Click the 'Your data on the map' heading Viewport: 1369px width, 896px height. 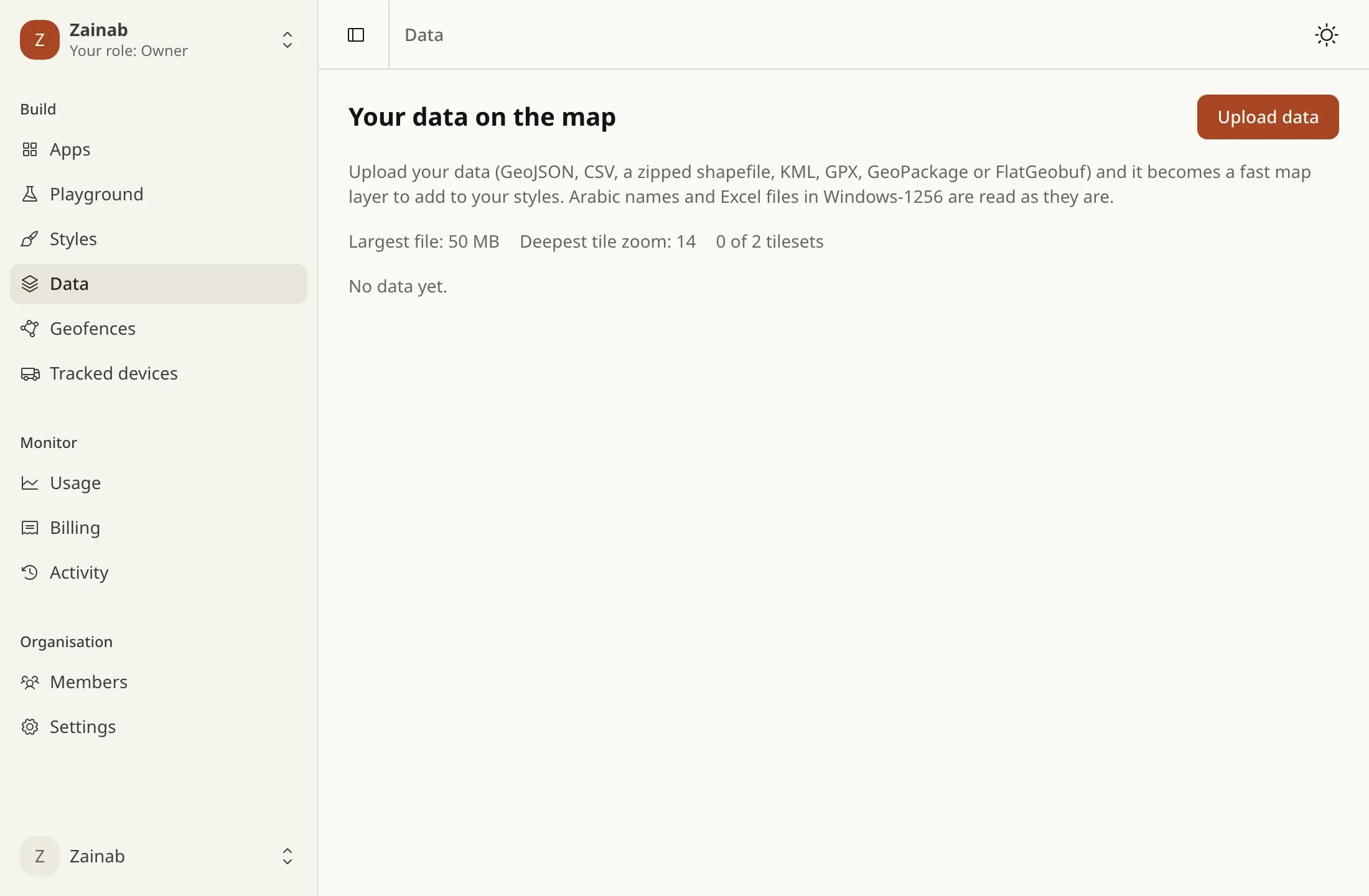[482, 117]
